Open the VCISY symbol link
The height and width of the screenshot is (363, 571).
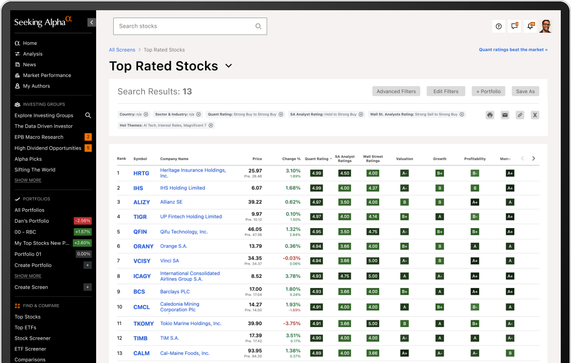pyautogui.click(x=142, y=261)
